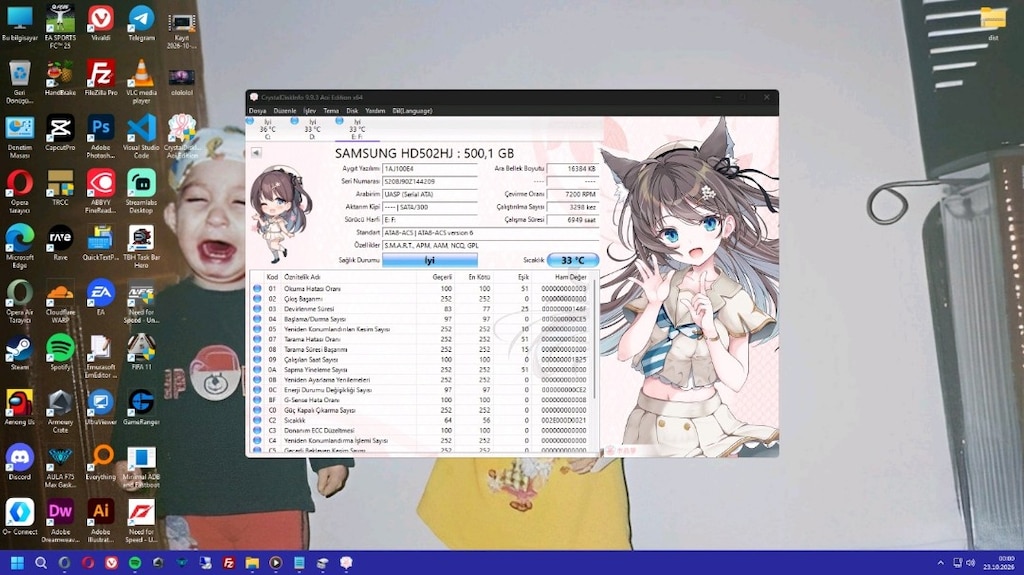
Task: Open Denetim Masası desktop icon
Action: (x=20, y=137)
